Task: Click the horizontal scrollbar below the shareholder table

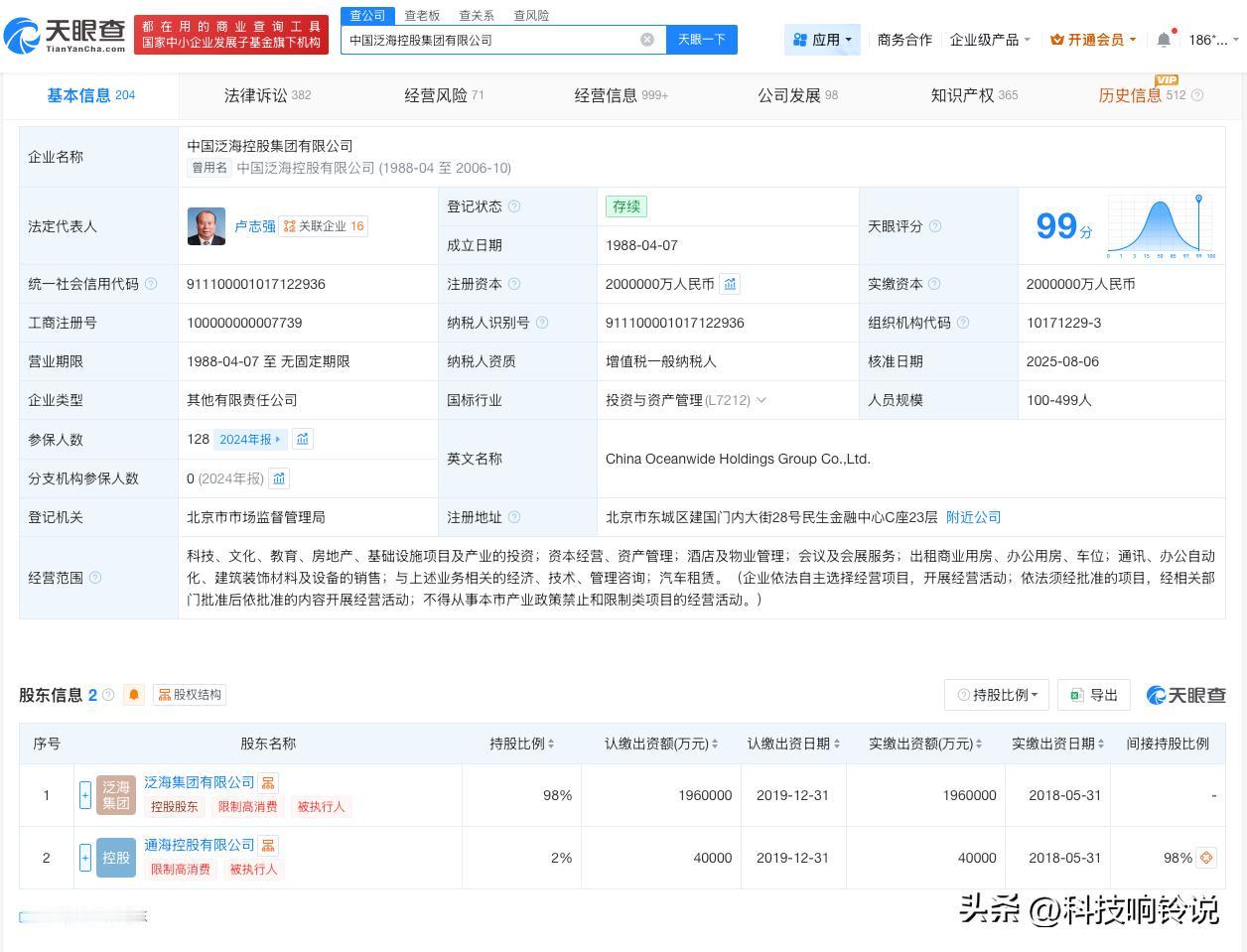Action: click(83, 915)
